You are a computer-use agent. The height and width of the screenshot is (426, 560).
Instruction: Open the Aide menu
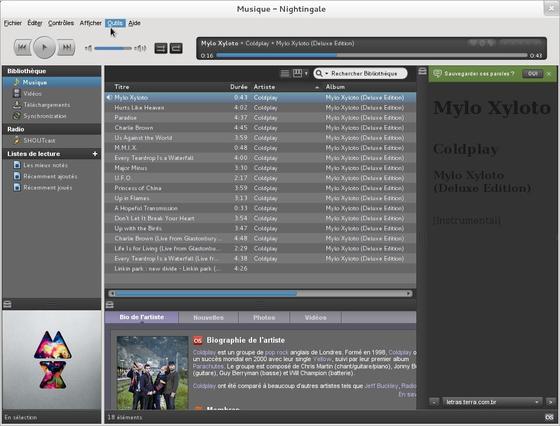tap(134, 23)
